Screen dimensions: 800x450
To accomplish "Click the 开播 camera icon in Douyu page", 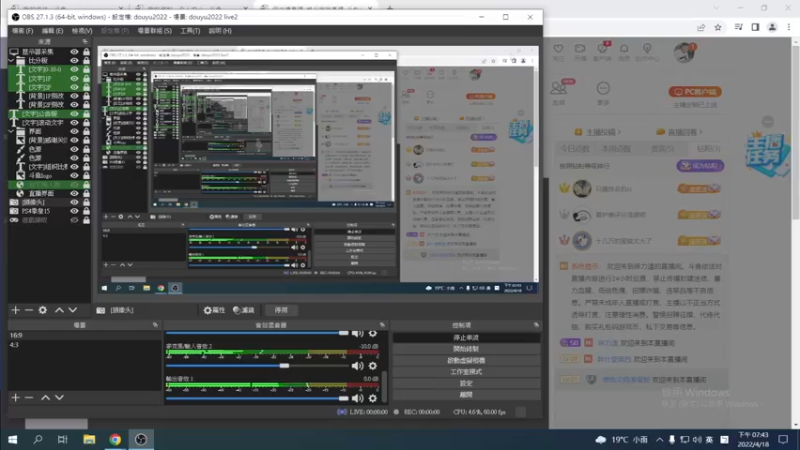I will [580, 48].
